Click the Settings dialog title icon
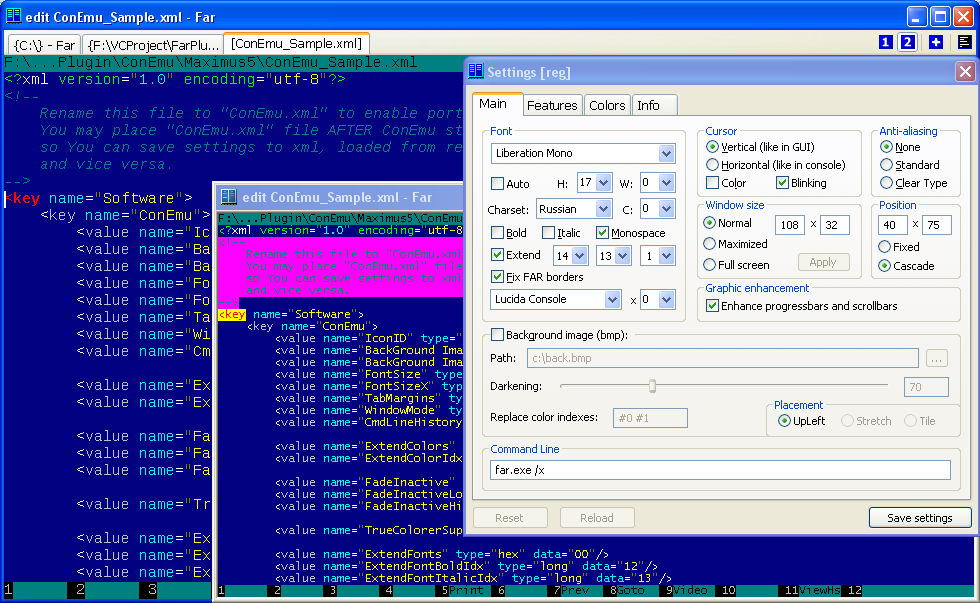Viewport: 980px width, 603px height. pyautogui.click(x=475, y=72)
